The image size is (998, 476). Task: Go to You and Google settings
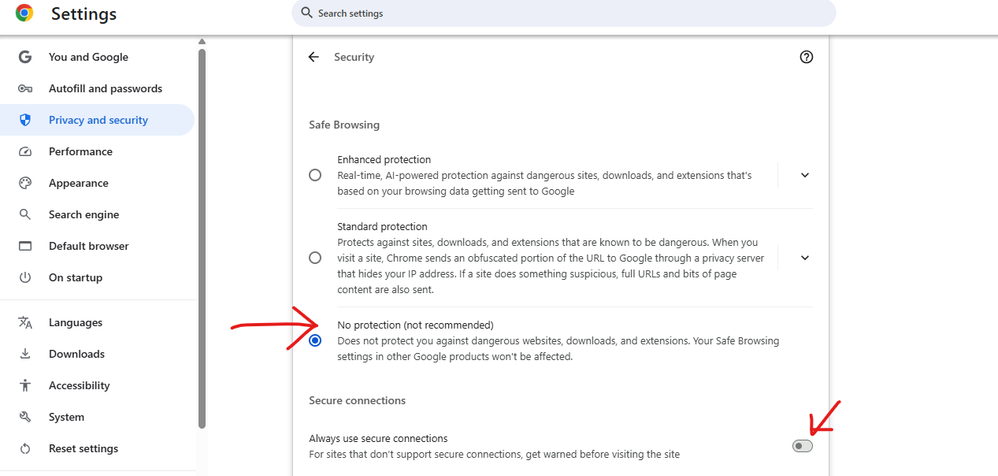click(x=88, y=57)
